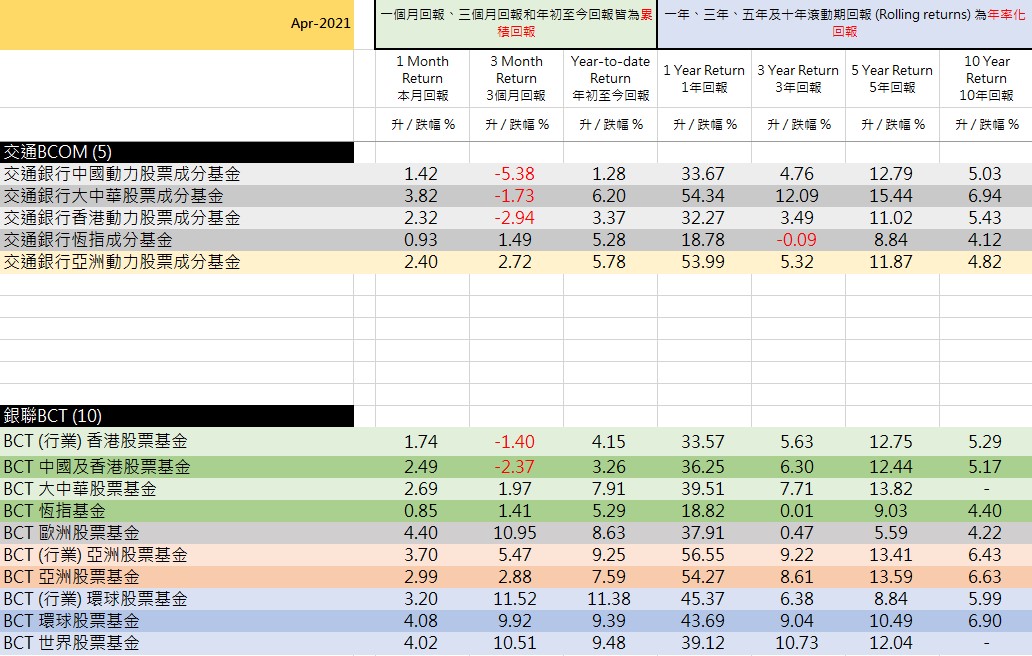
Task: Select the 53.99 one-year return cell
Action: 703,262
